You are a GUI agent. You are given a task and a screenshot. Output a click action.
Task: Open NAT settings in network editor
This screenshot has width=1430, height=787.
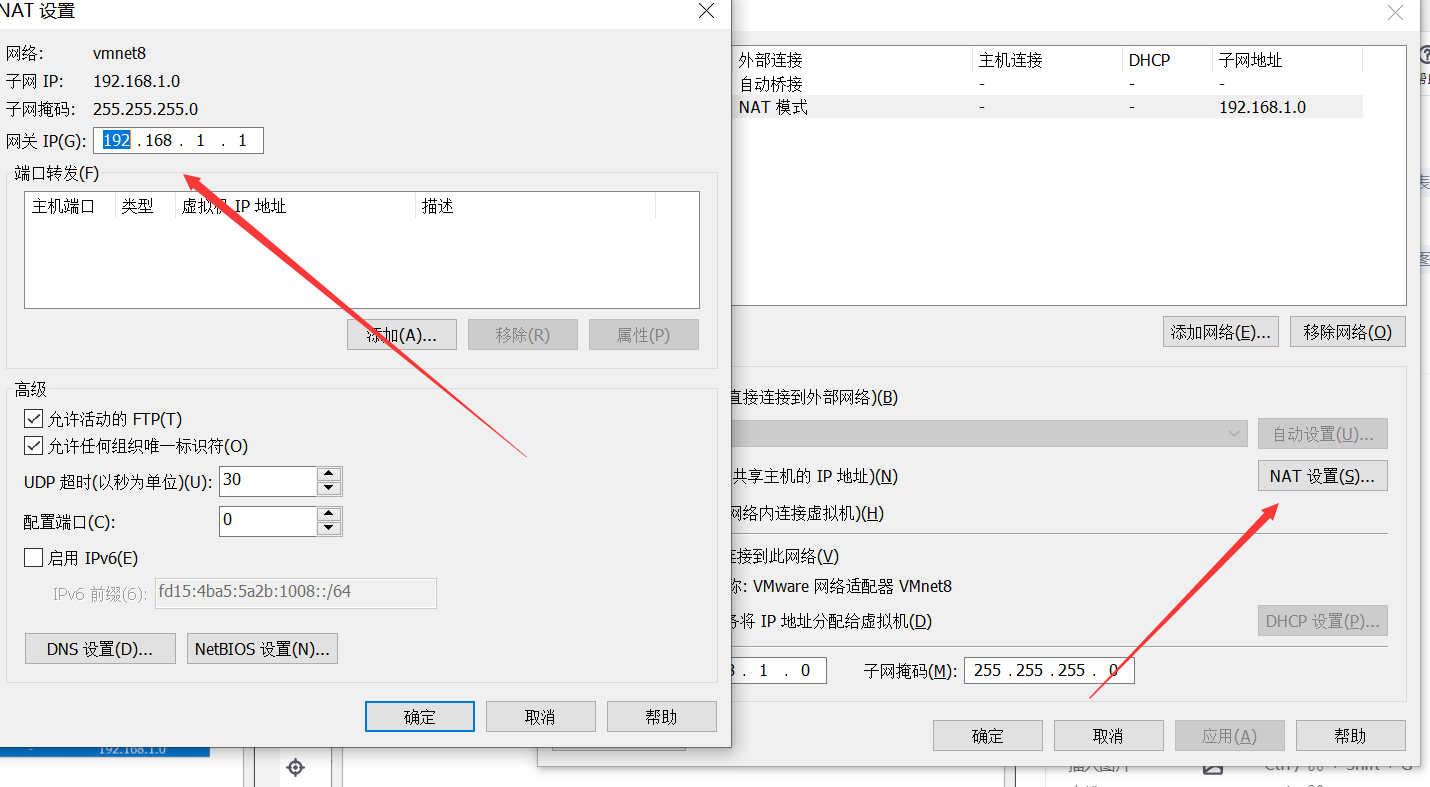1322,476
